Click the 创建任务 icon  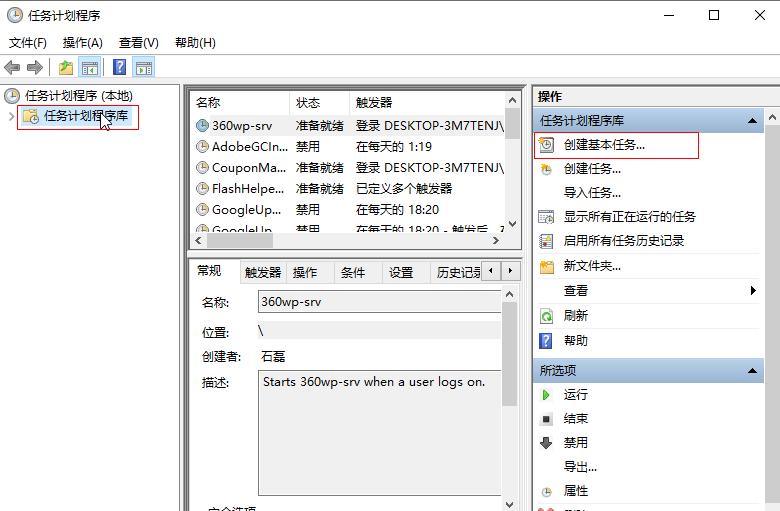pos(546,170)
